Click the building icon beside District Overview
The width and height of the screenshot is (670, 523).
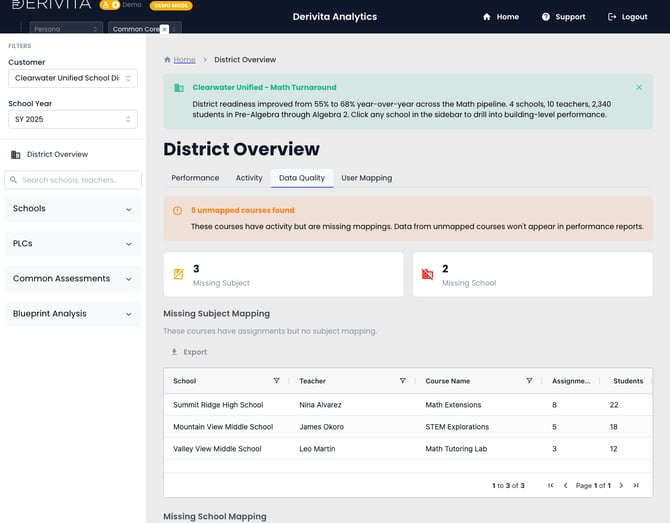click(x=15, y=154)
